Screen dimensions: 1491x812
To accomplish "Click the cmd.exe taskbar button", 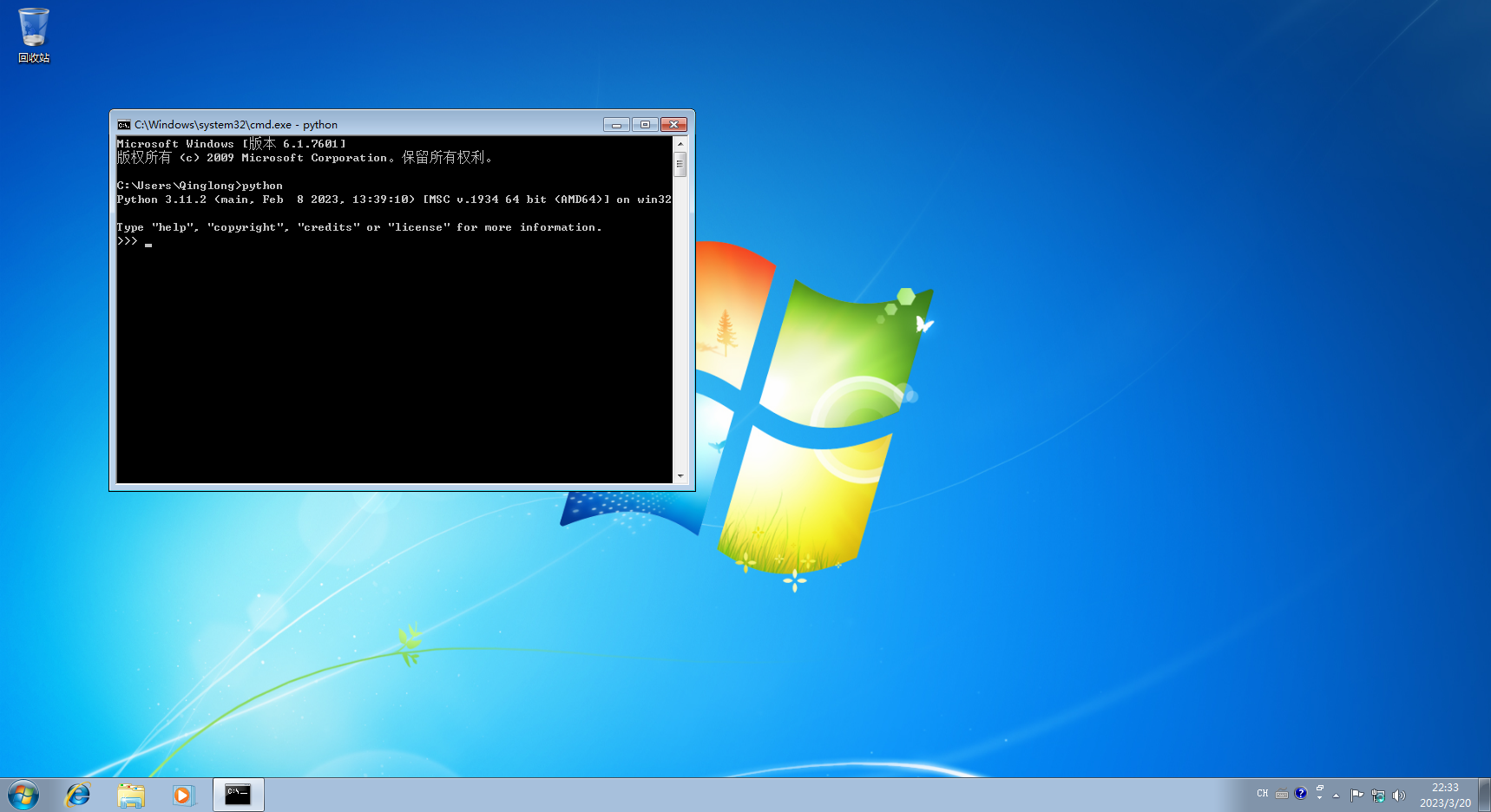I will coord(238,795).
